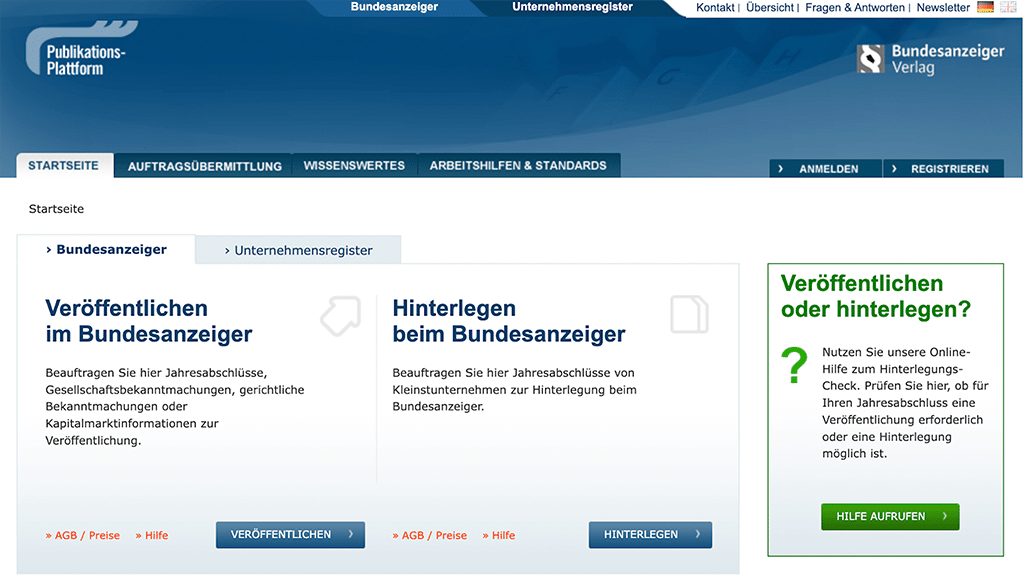The width and height of the screenshot is (1024, 581).
Task: Click the Registrieren button
Action: coord(944,168)
